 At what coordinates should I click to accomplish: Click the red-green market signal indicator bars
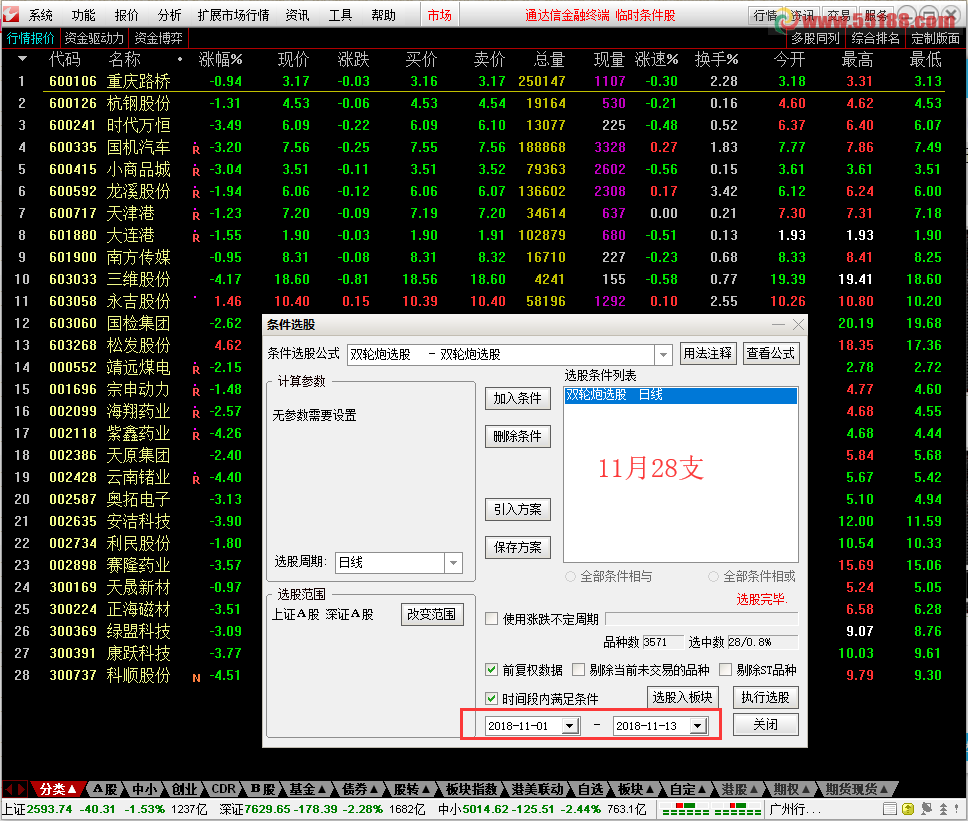[x=711, y=809]
